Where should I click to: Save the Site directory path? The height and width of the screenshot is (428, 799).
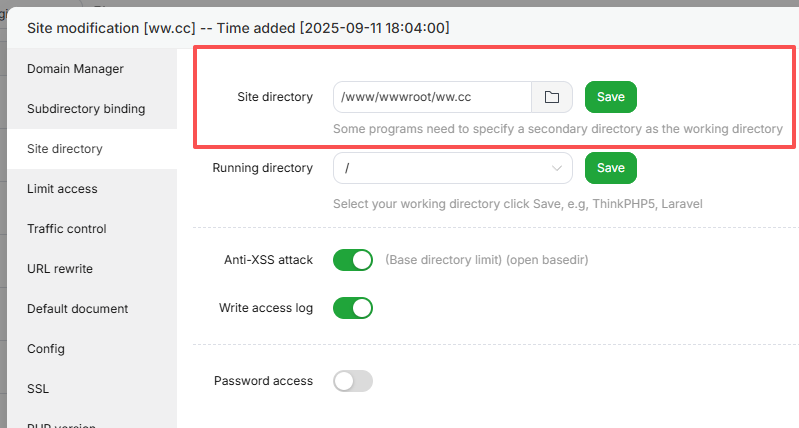(x=610, y=97)
